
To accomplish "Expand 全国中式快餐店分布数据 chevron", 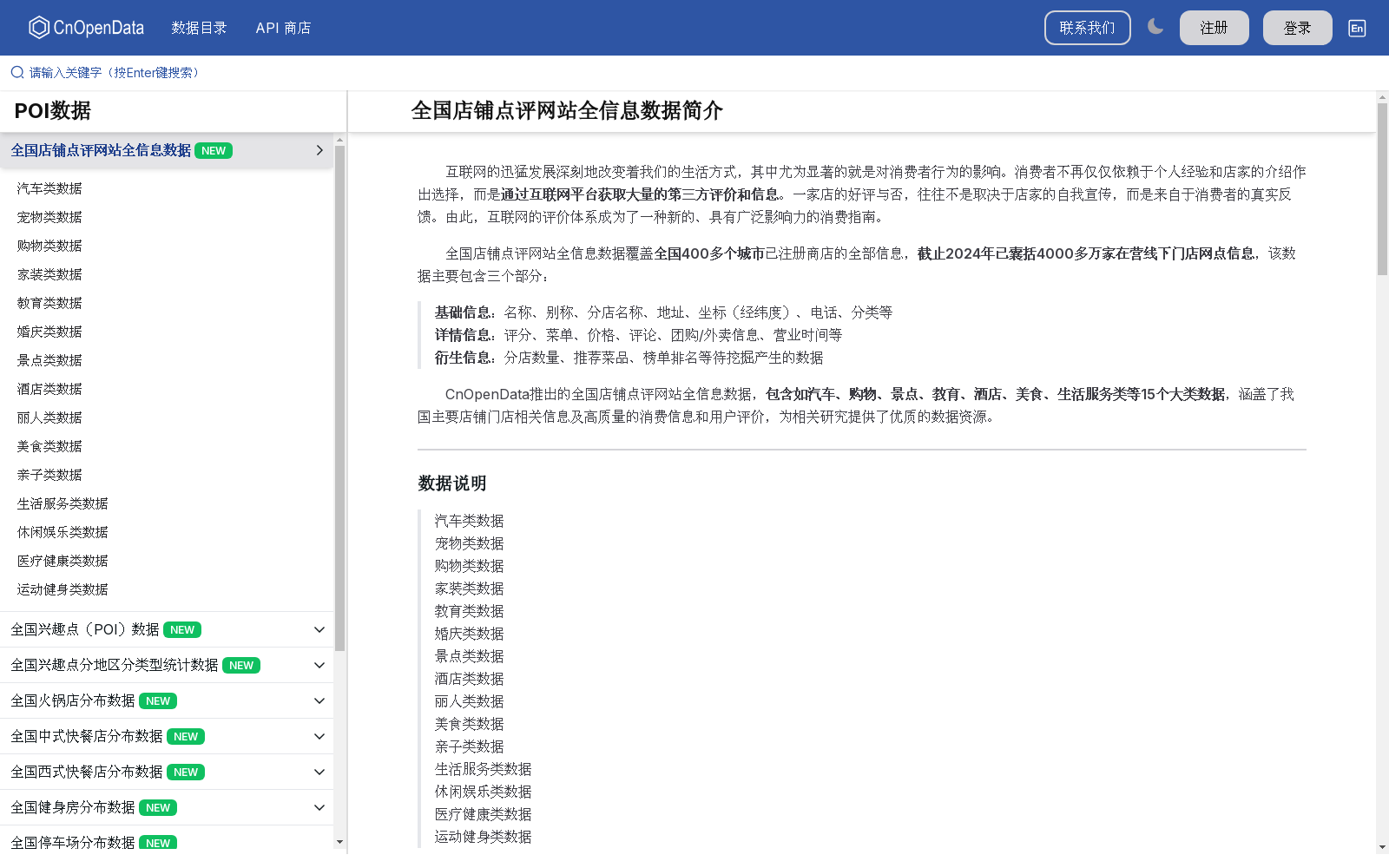I will pyautogui.click(x=319, y=736).
